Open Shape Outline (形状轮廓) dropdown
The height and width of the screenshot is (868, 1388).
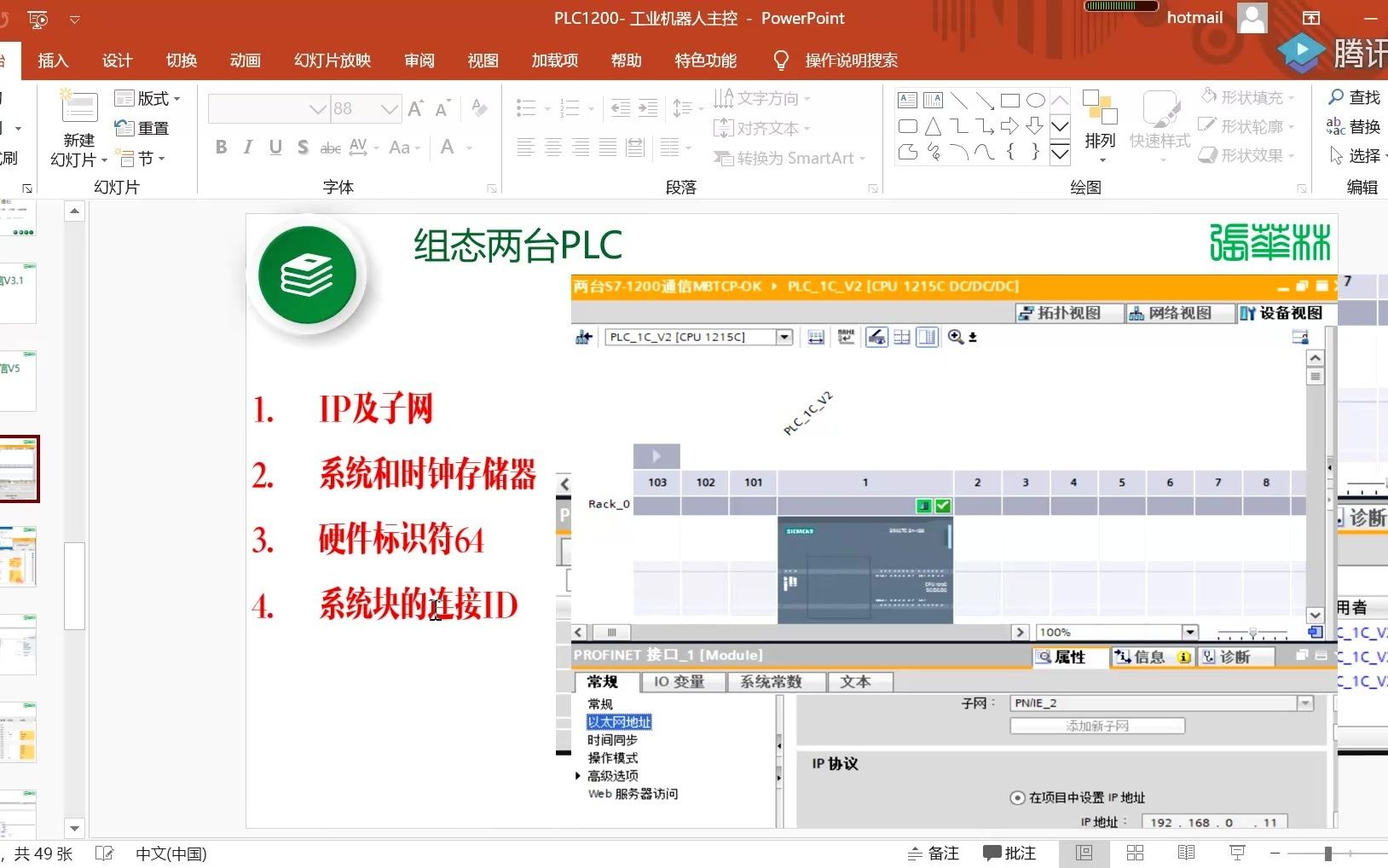tap(1246, 126)
